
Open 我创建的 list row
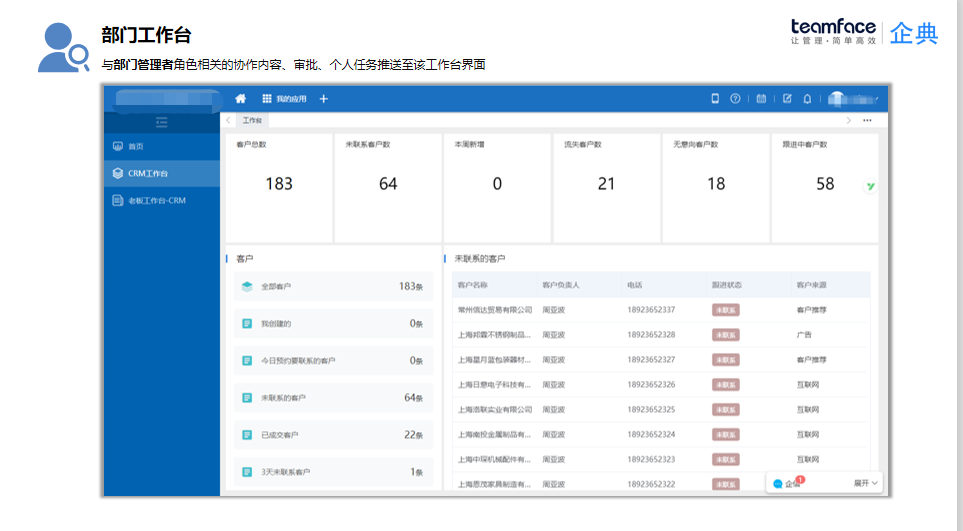click(x=333, y=324)
